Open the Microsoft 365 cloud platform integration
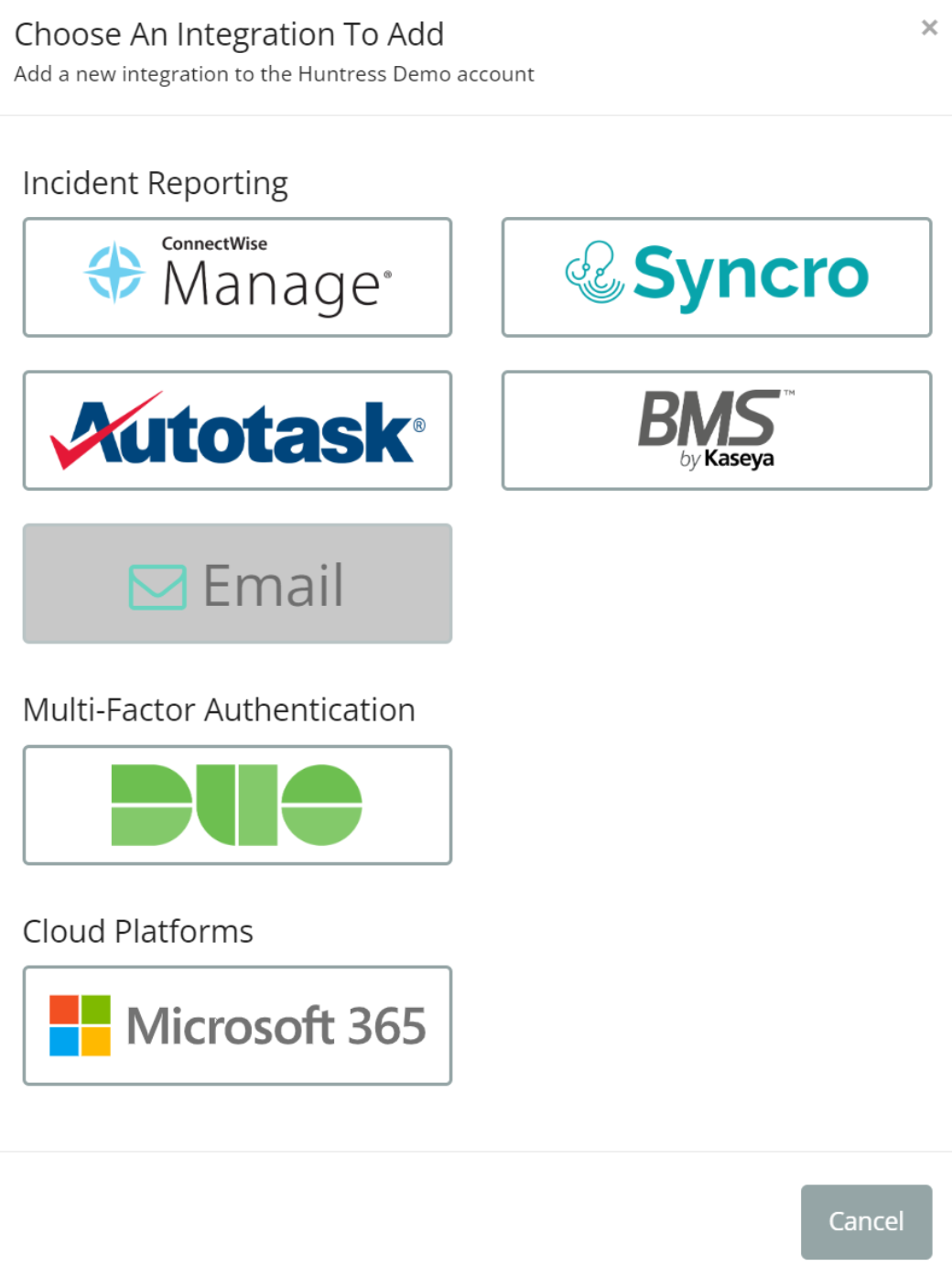The height and width of the screenshot is (1266, 952). point(237,1024)
